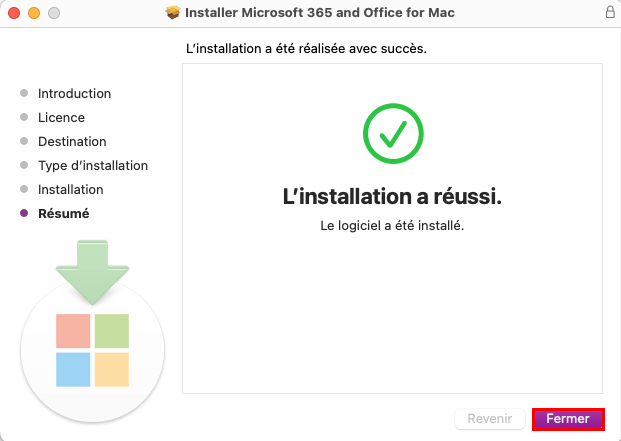The image size is (621, 441).
Task: Click the greyed Revenir button
Action: click(490, 419)
